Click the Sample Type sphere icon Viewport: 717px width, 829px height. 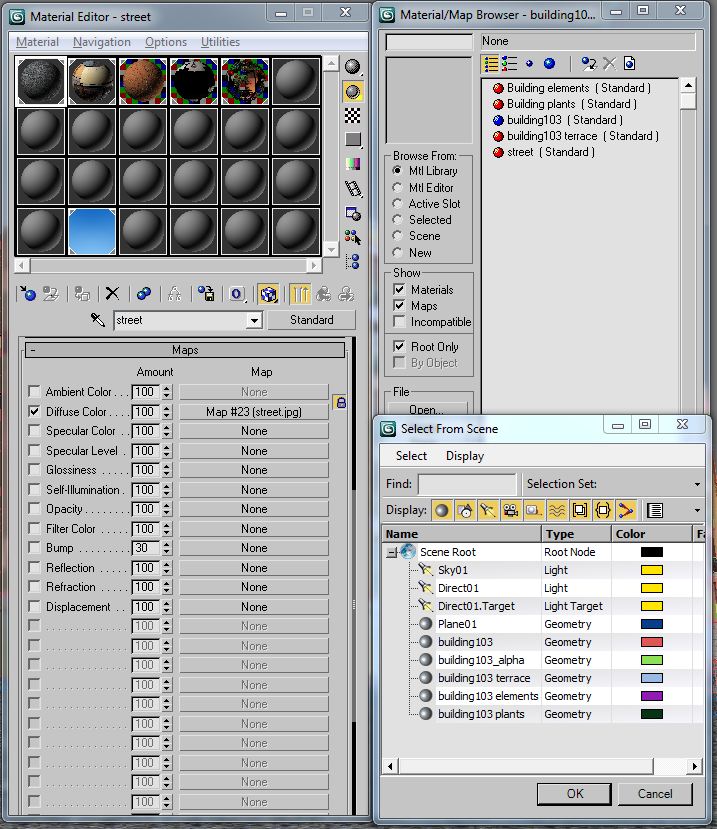pyautogui.click(x=353, y=67)
